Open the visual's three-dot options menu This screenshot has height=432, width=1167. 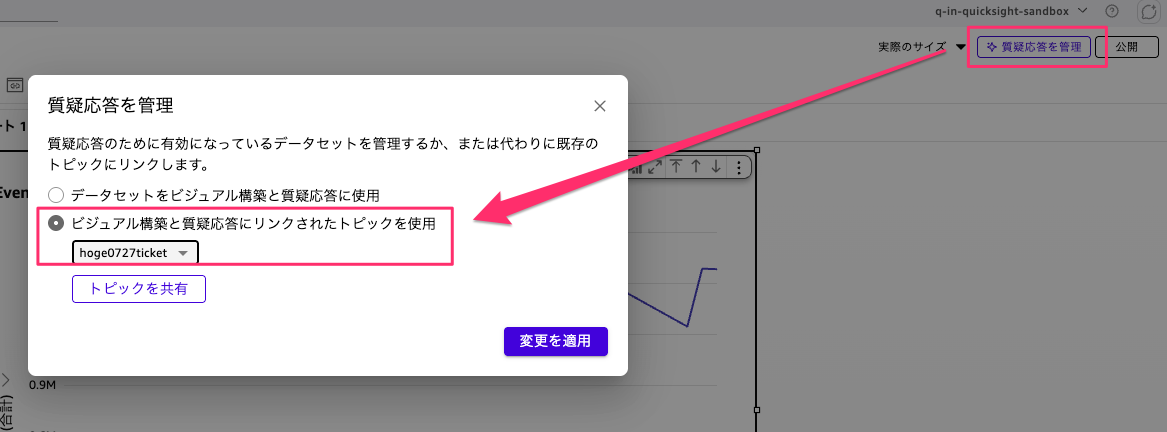click(x=738, y=167)
